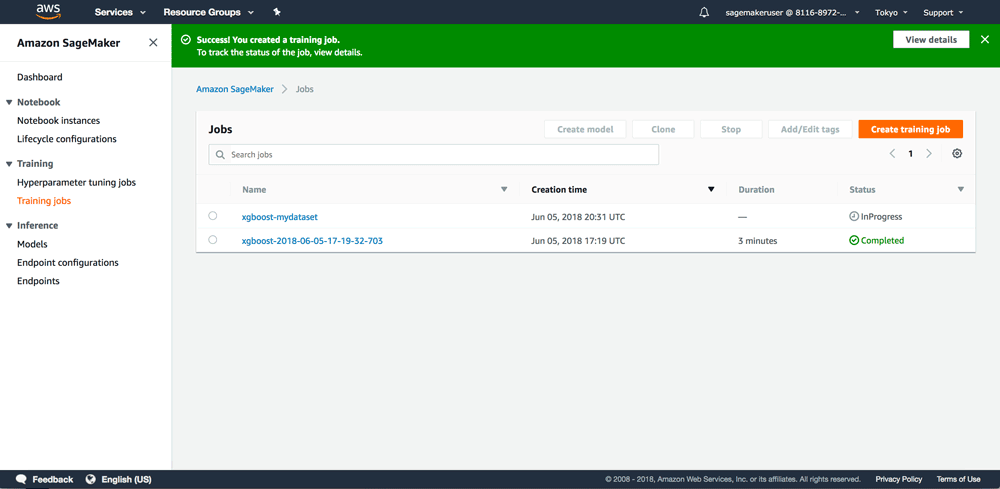Open Lifecycle configurations

(67, 139)
